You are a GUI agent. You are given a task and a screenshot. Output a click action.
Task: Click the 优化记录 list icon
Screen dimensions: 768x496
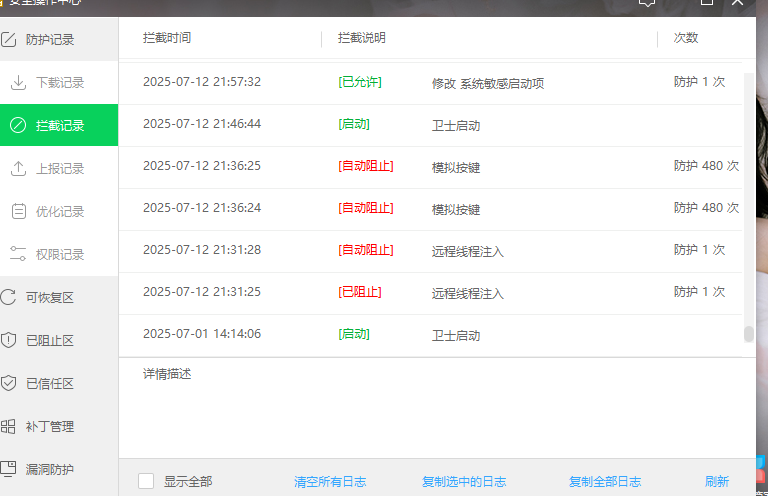(x=18, y=212)
